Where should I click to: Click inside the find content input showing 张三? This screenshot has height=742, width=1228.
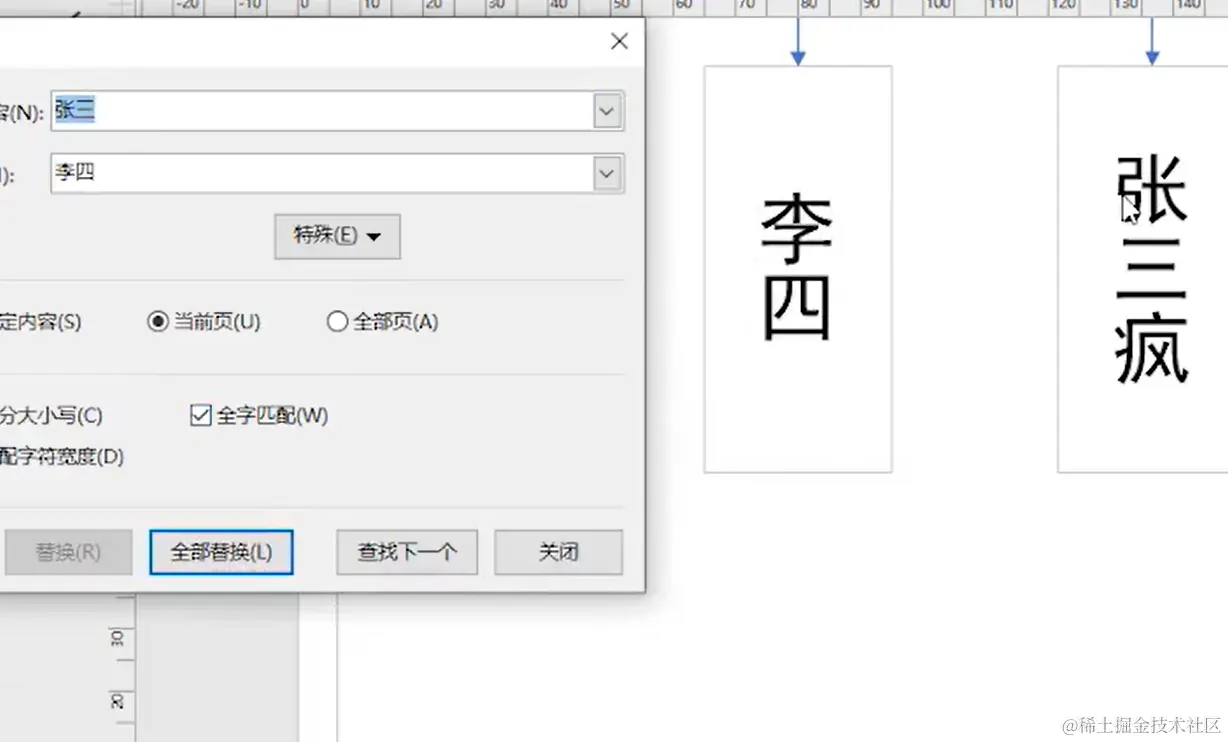[x=300, y=111]
